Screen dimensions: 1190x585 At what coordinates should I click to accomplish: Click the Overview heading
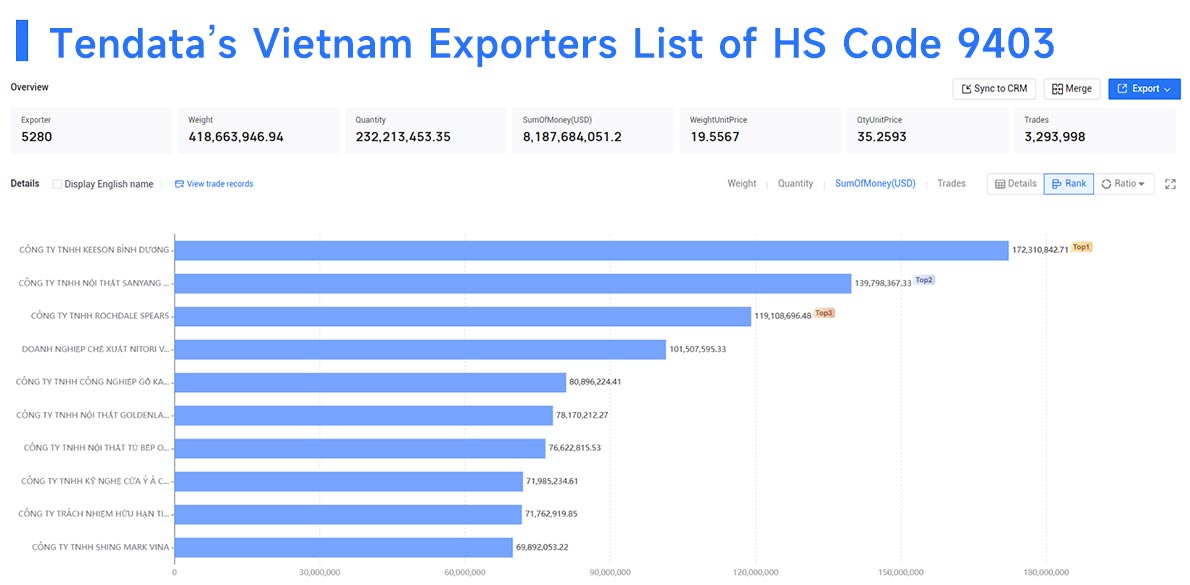pos(30,87)
